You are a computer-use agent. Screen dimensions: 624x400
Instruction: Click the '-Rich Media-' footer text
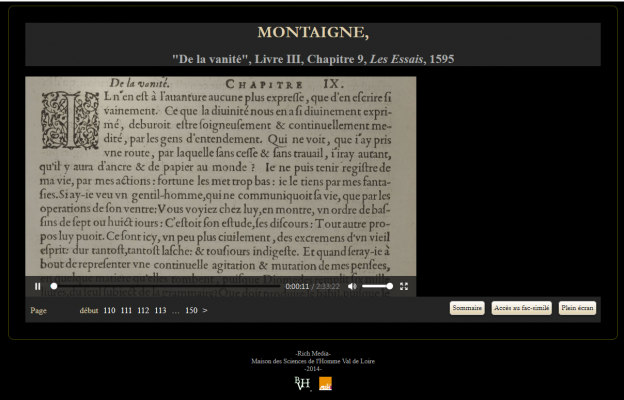(313, 353)
